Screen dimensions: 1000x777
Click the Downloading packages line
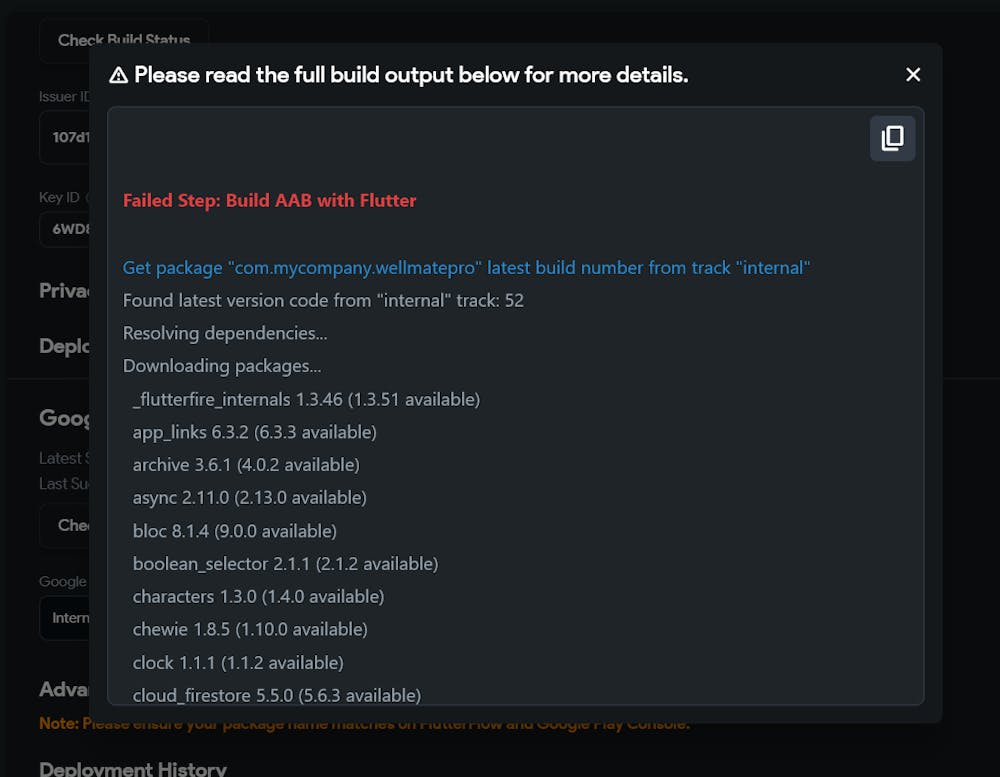pos(222,366)
